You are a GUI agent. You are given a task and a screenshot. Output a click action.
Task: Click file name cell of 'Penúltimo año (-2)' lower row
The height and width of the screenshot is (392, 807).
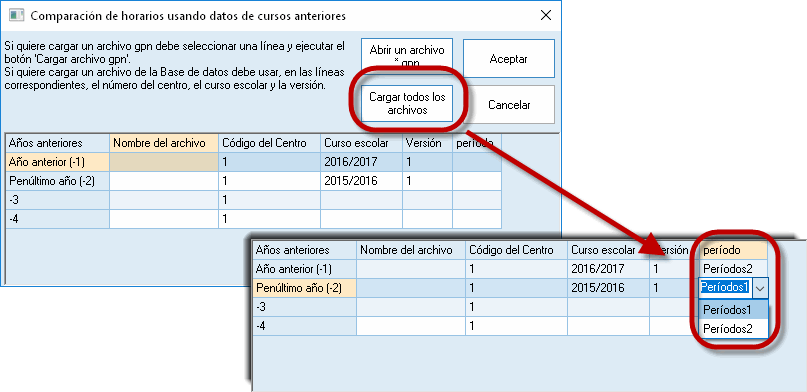tap(410, 288)
